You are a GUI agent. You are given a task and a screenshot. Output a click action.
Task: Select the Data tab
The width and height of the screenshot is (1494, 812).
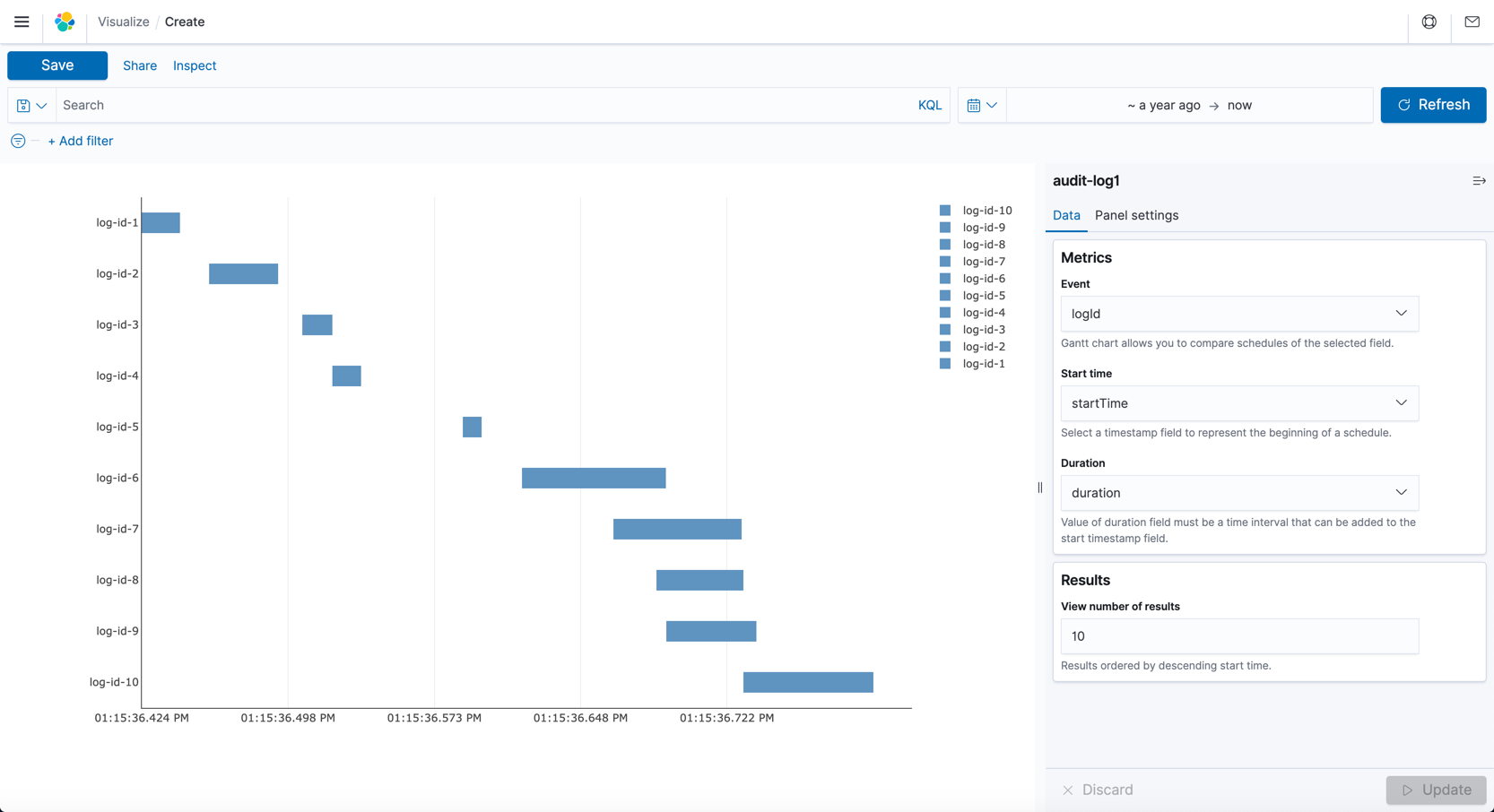1066,215
